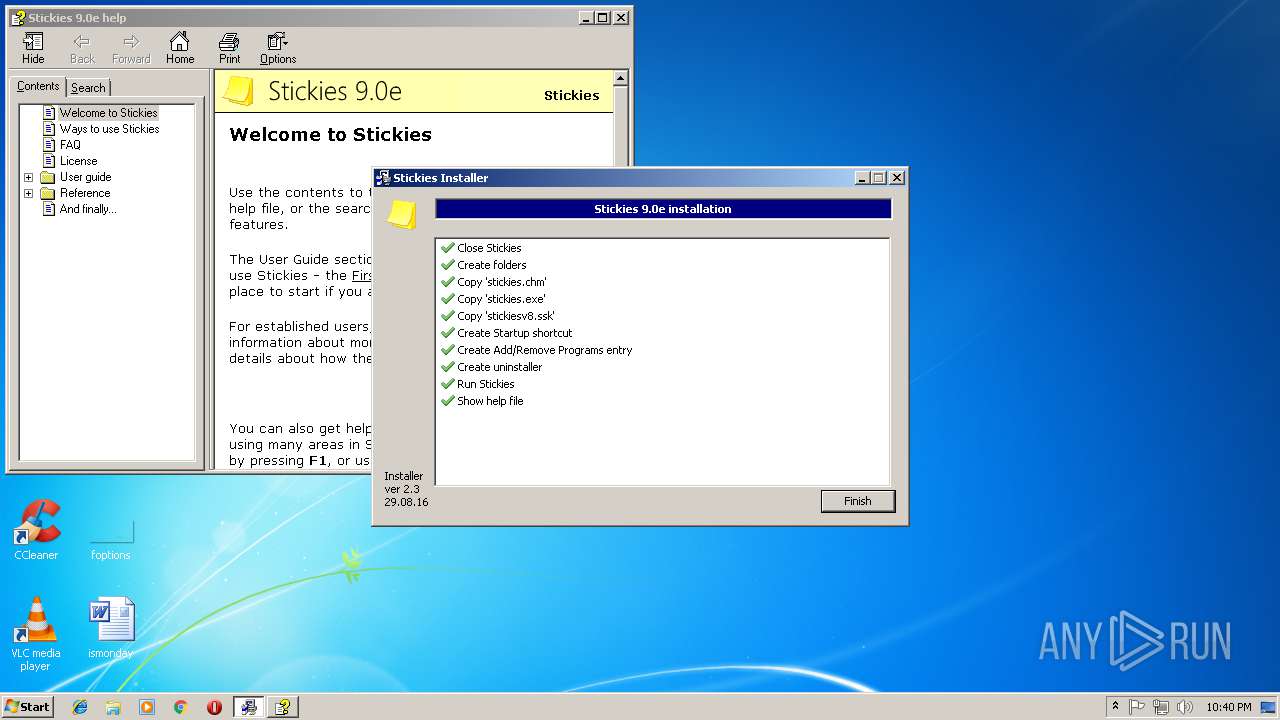Click the help window title bar icon
Viewport: 1280px width, 720px height.
pos(17,18)
